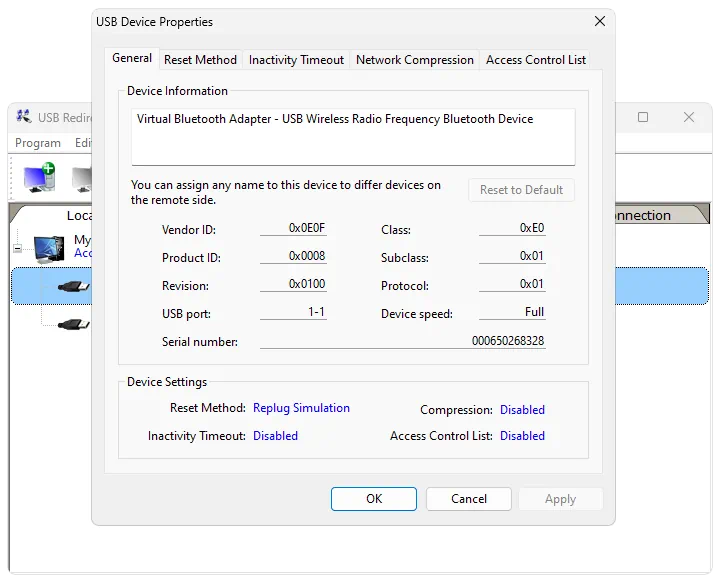
Task: Click the USB Redirector app title icon
Action: (x=23, y=117)
